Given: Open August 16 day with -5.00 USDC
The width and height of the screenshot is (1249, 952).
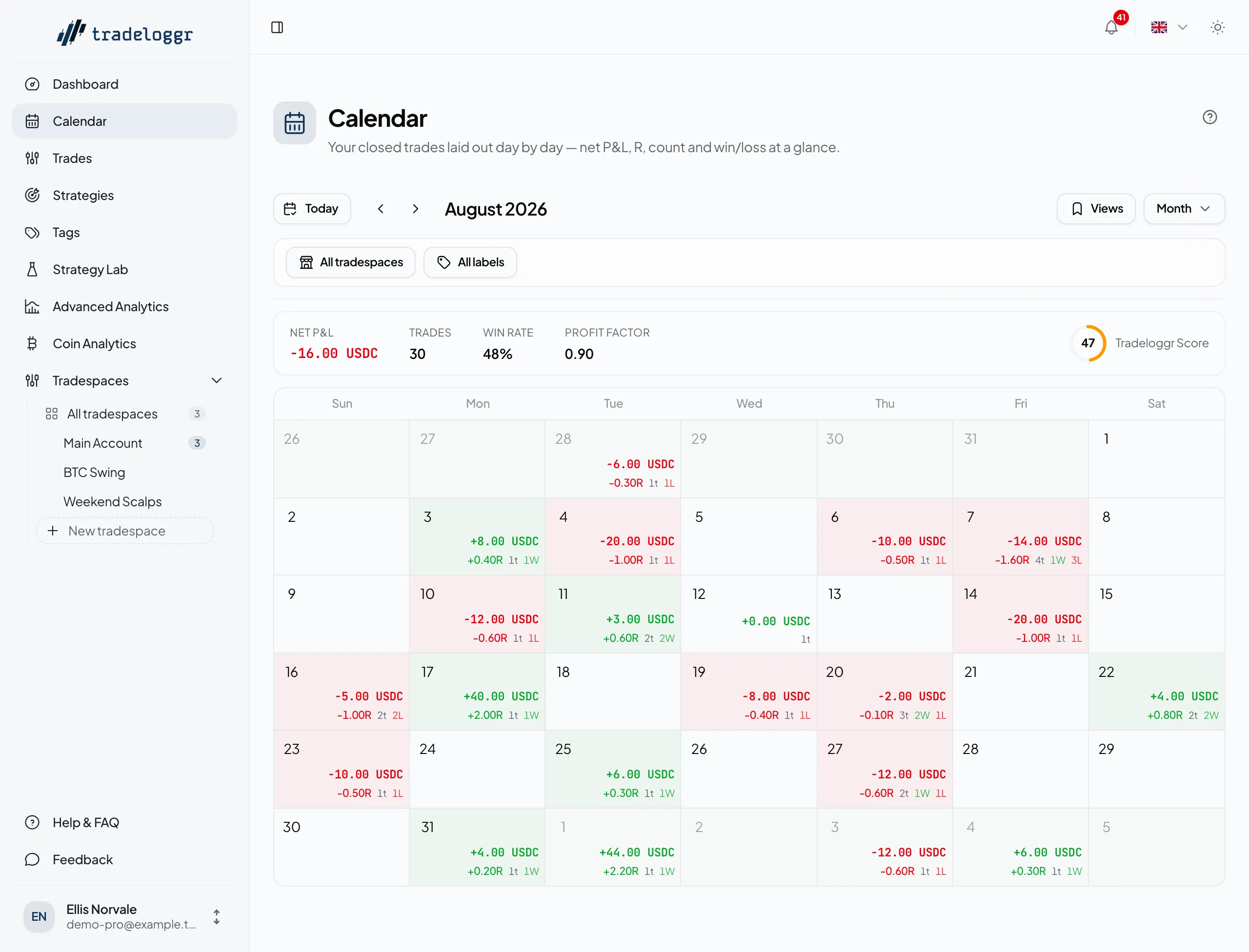Looking at the screenshot, I should [342, 692].
